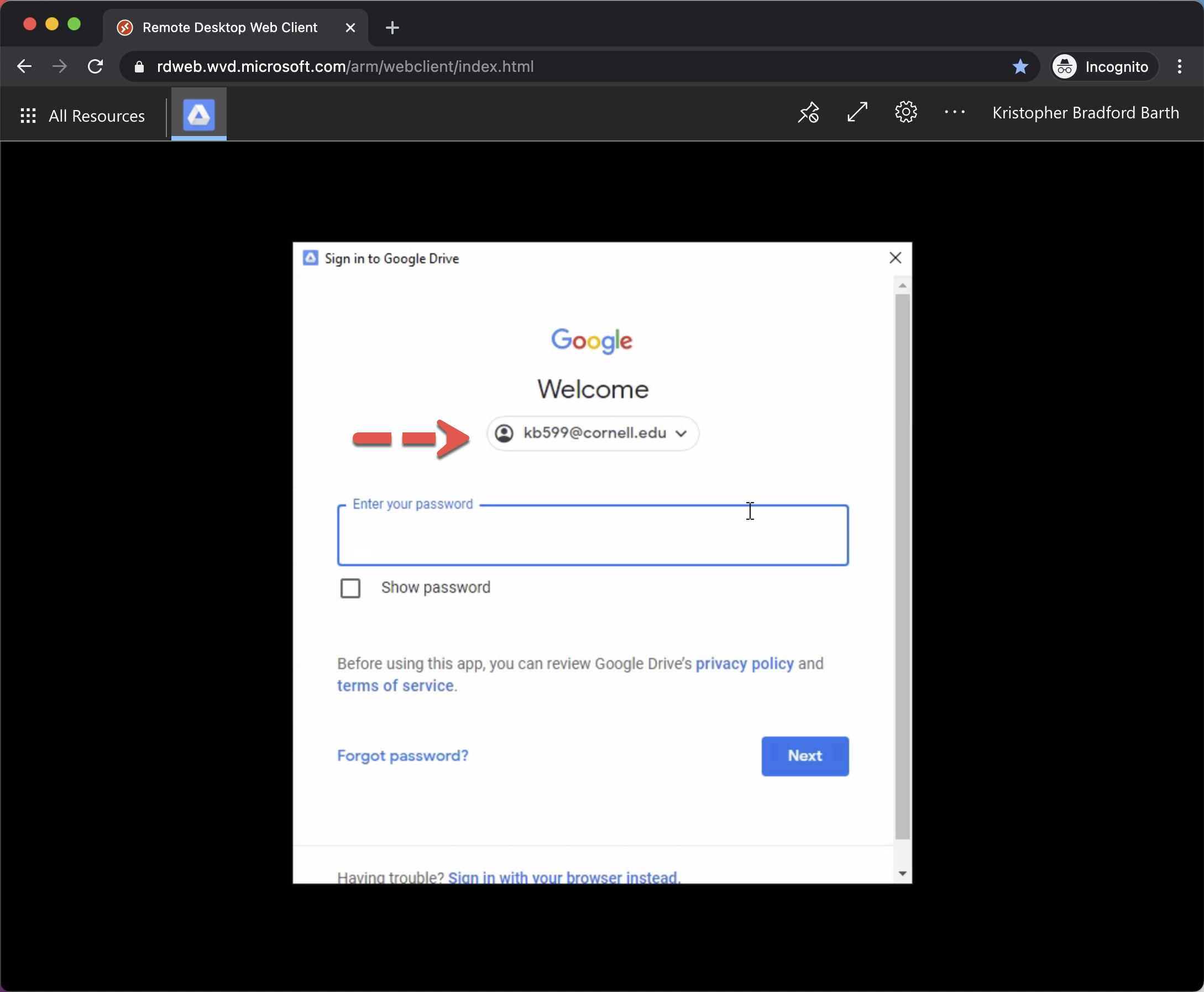View site security lock info
Viewport: 1204px width, 992px height.
tap(139, 67)
